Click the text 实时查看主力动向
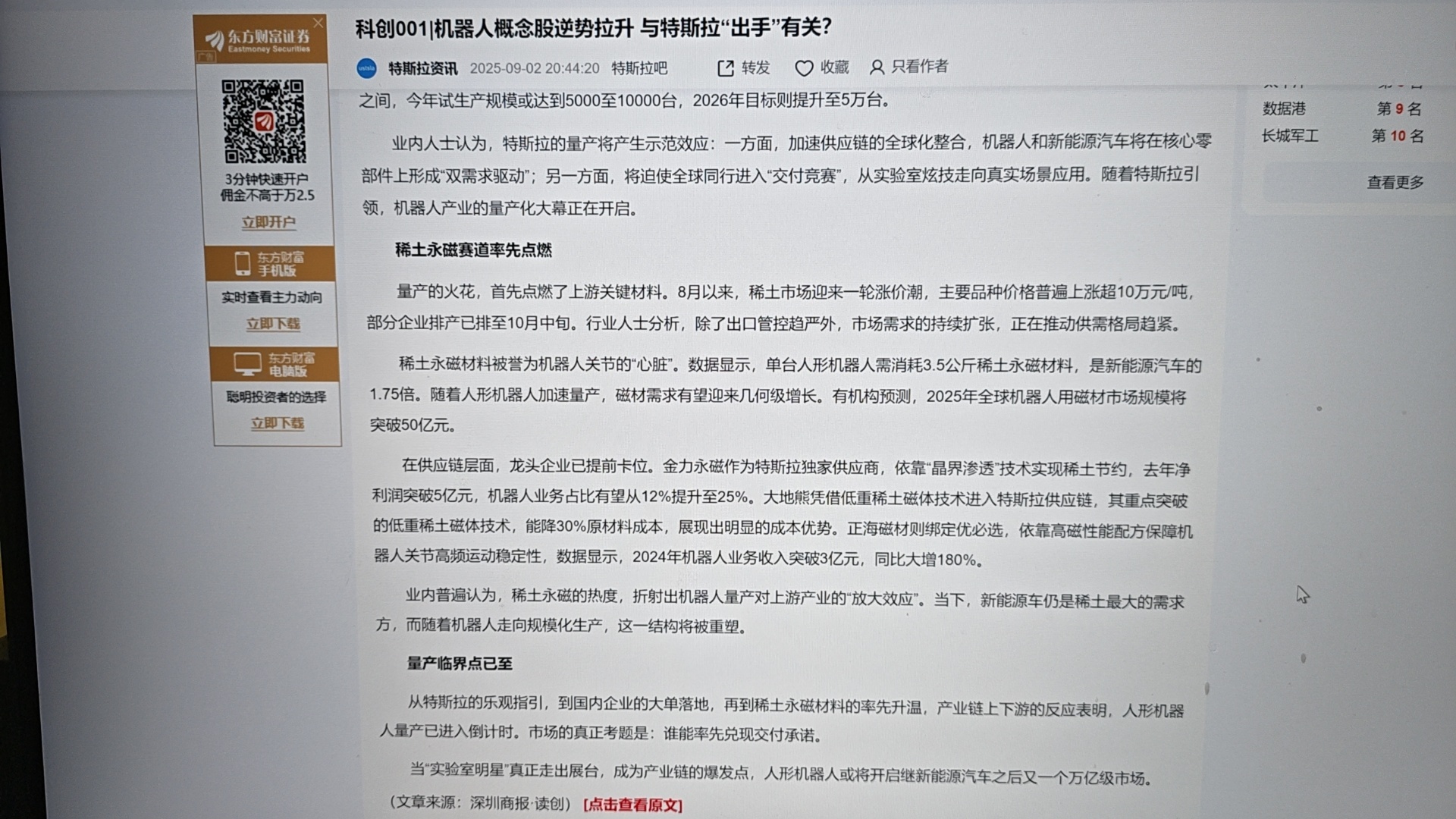1456x819 pixels. [271, 297]
